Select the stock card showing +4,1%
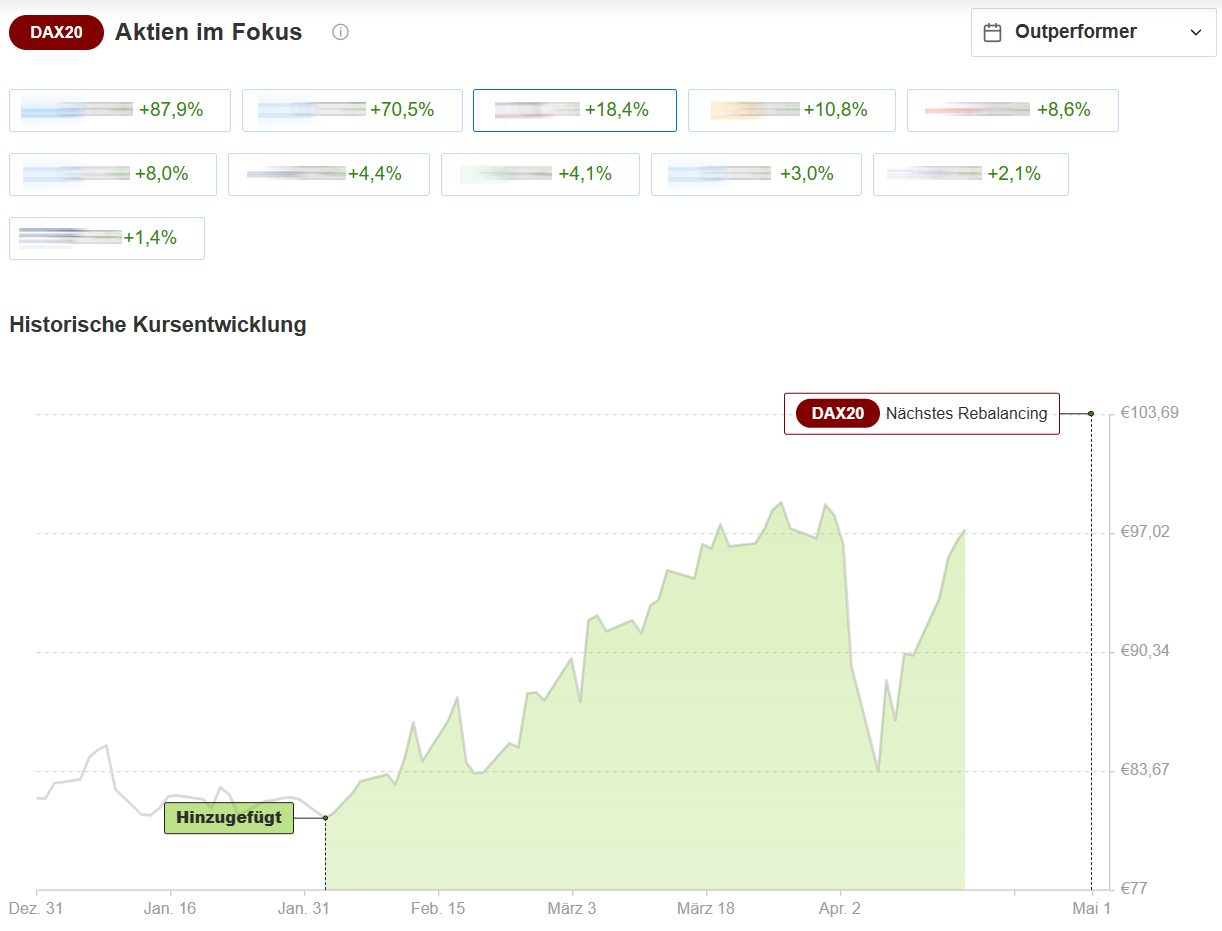The width and height of the screenshot is (1222, 931). pos(541,174)
